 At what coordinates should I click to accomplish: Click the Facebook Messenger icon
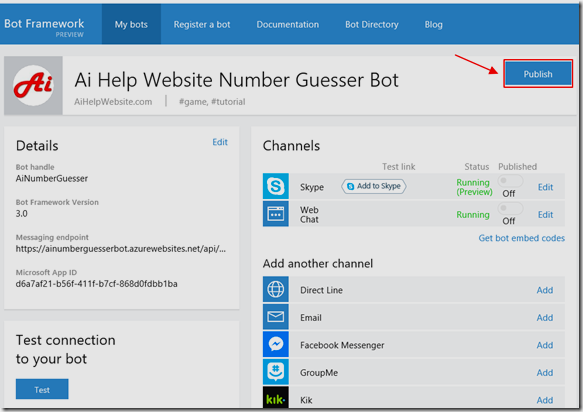tap(276, 344)
